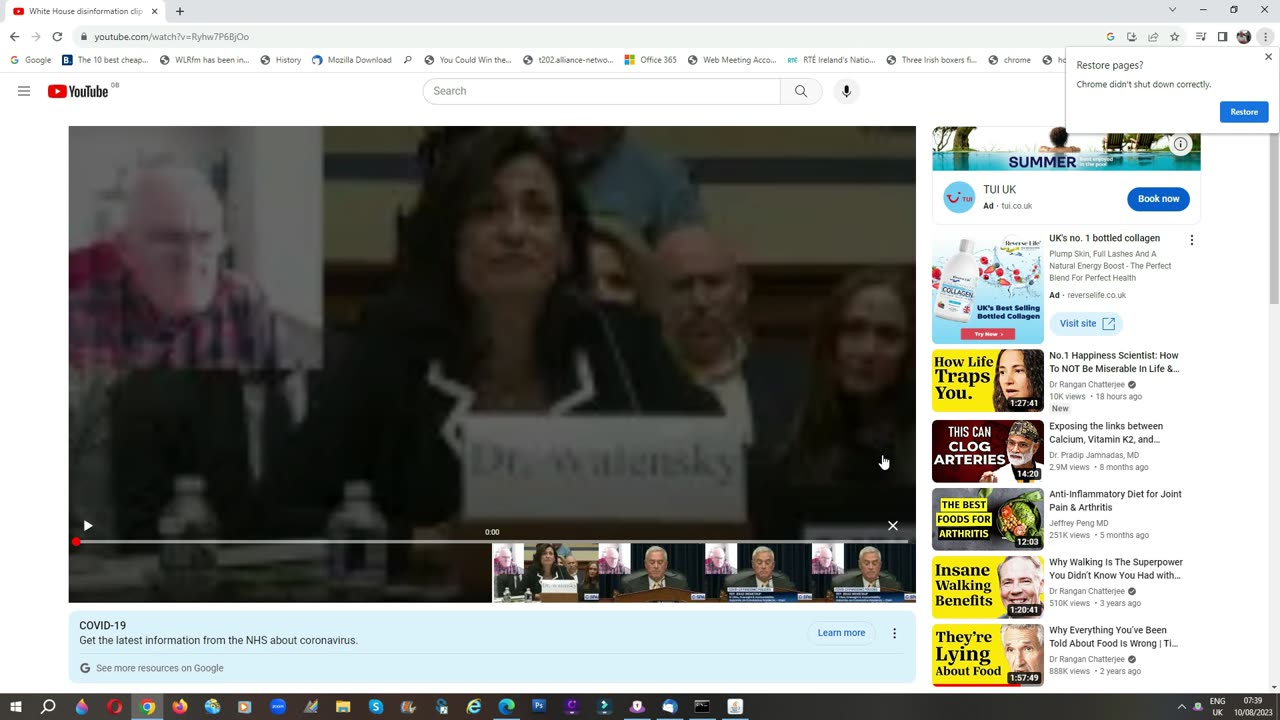Open 'How Life Traps You' video thumbnail

tap(988, 381)
